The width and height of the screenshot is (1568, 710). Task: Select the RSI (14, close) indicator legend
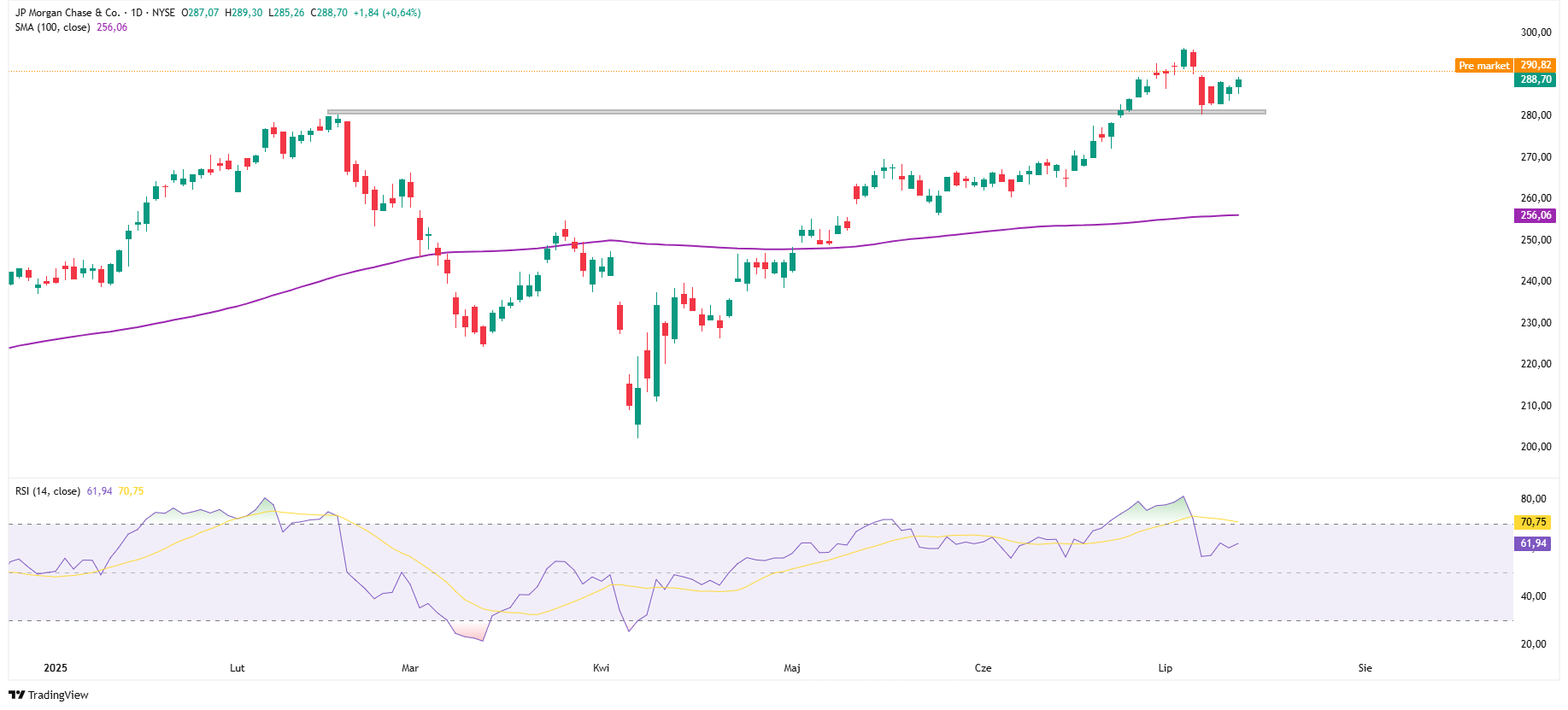tap(48, 491)
